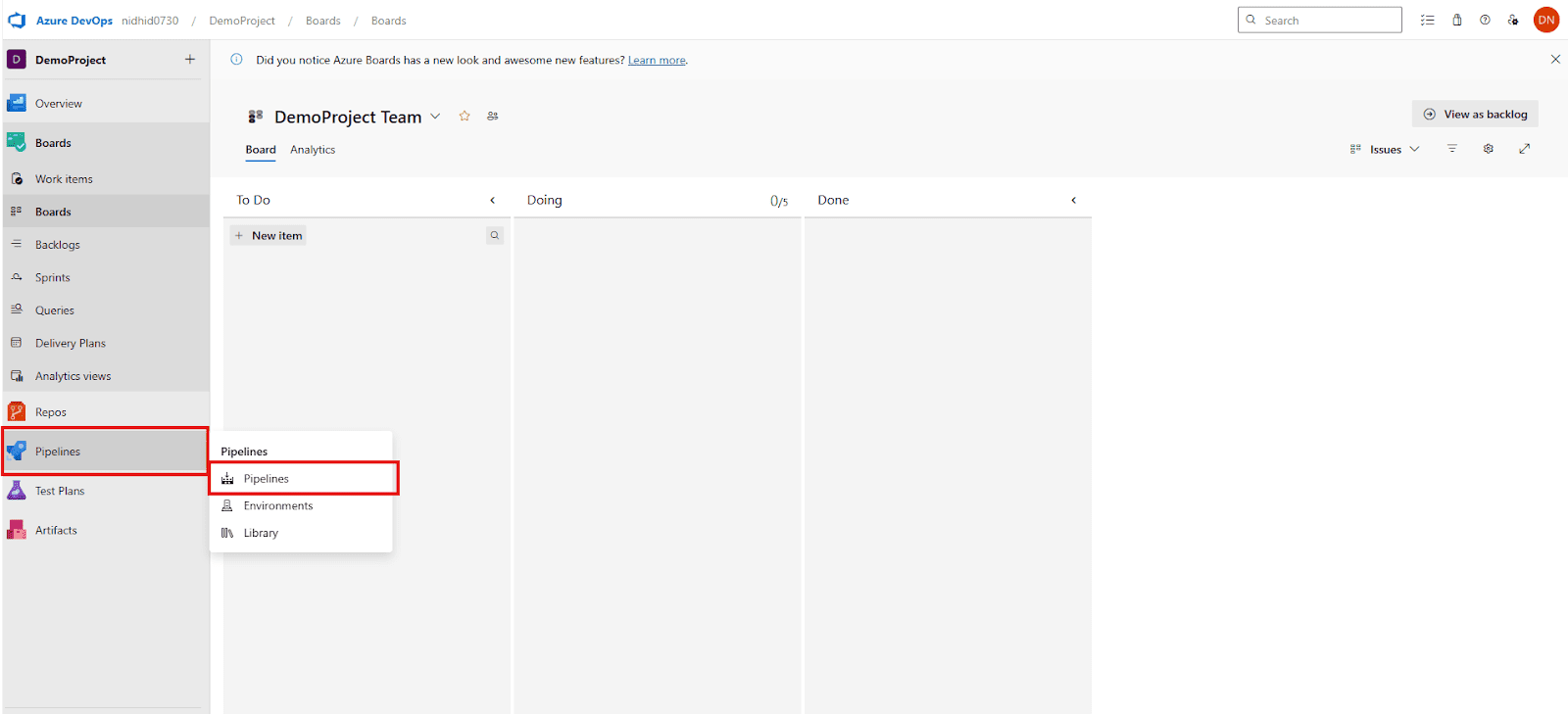Open the Test Plans hub
The image size is (1568, 714).
106,491
